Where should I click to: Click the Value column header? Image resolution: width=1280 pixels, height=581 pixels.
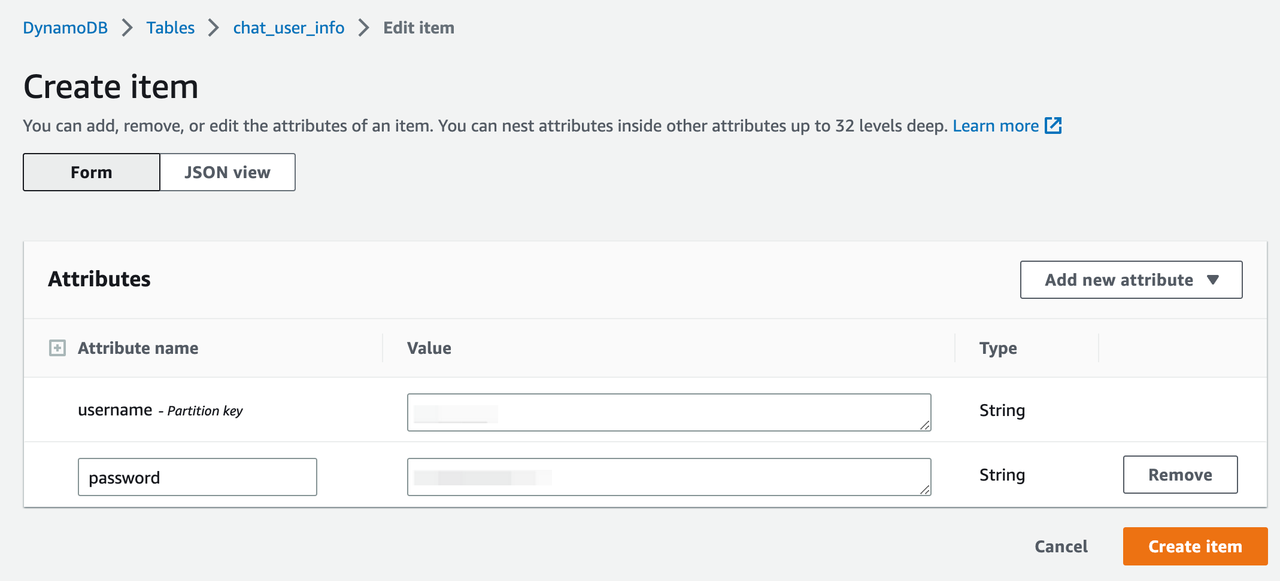tap(429, 348)
